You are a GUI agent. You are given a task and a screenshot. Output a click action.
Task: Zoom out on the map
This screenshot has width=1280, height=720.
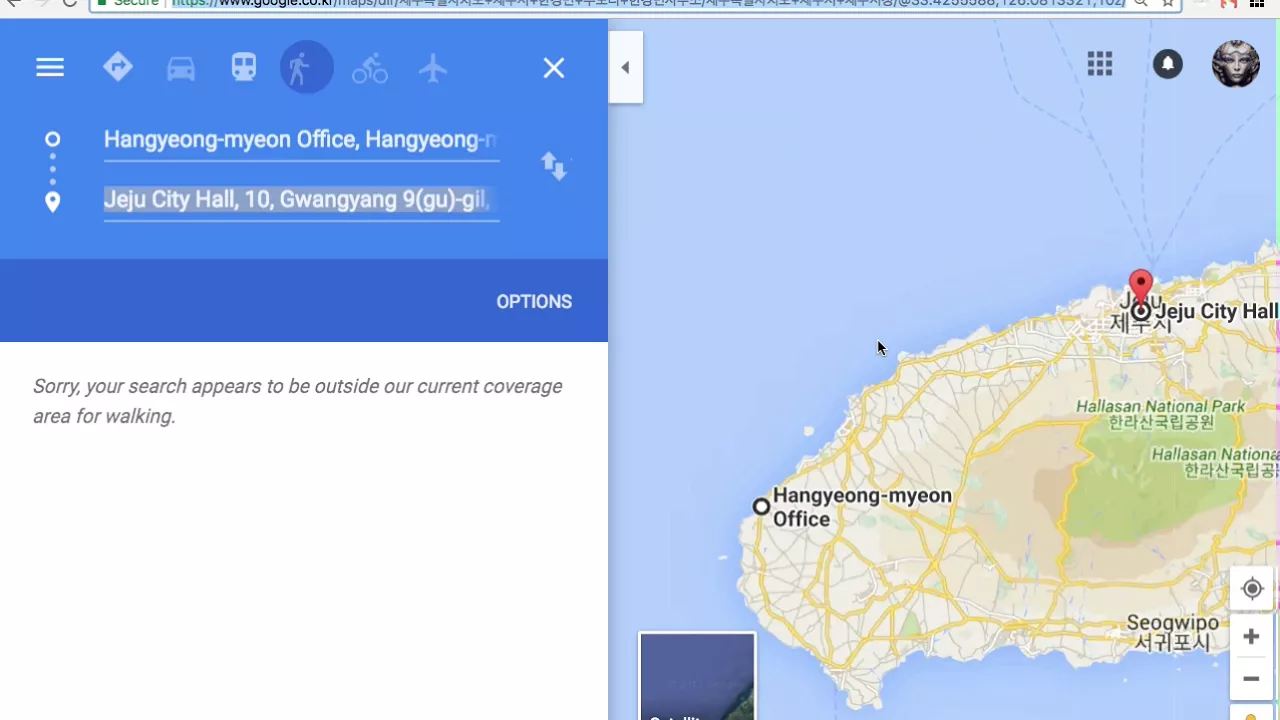pos(1251,679)
